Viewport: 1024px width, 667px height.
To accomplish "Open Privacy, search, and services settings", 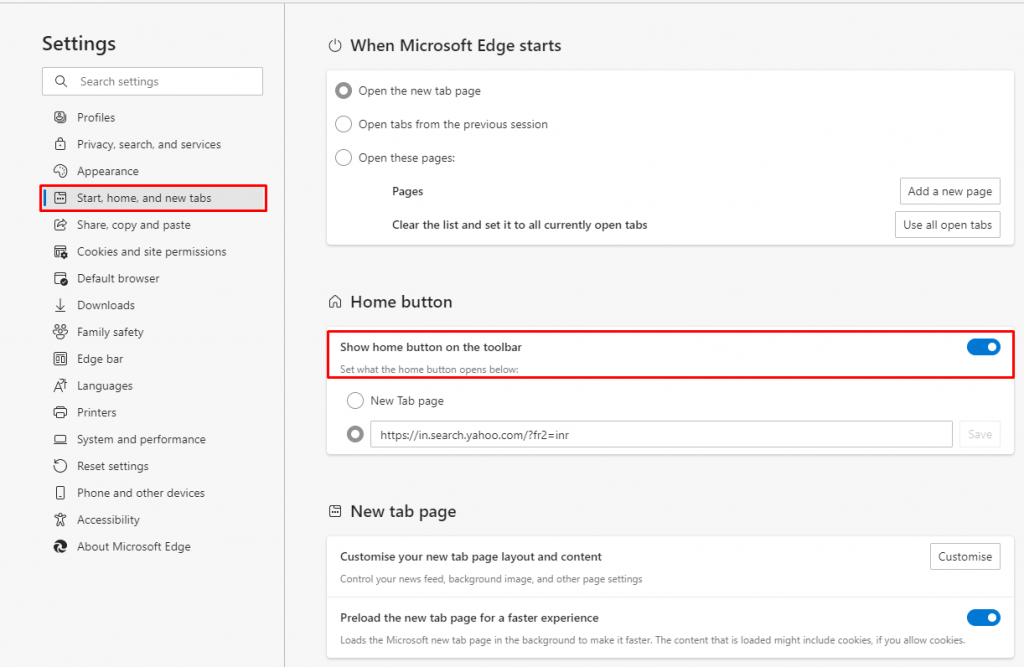I will pyautogui.click(x=149, y=144).
